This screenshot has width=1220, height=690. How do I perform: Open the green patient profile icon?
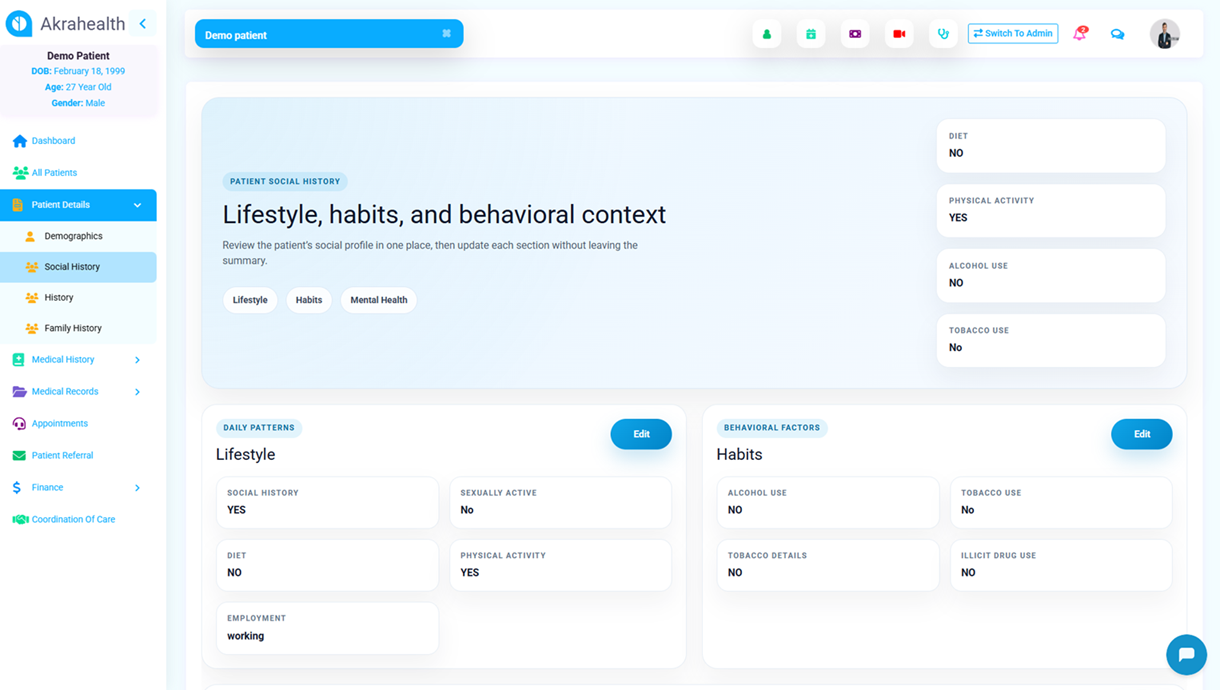(767, 34)
